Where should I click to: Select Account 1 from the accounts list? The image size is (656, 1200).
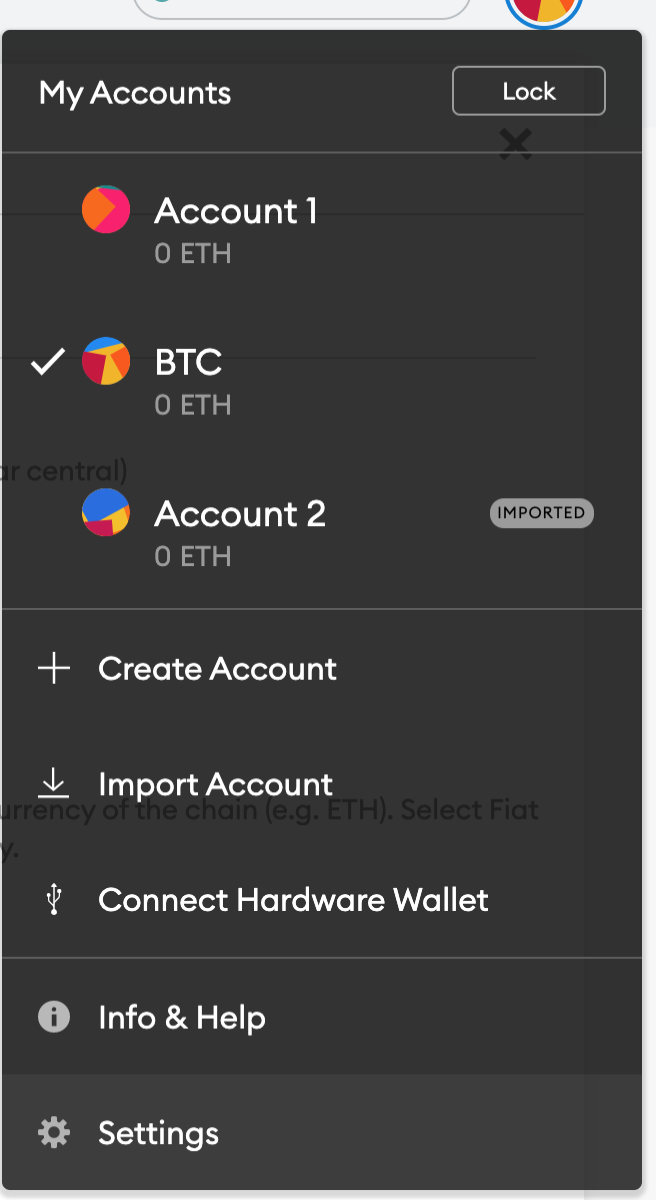pos(322,228)
